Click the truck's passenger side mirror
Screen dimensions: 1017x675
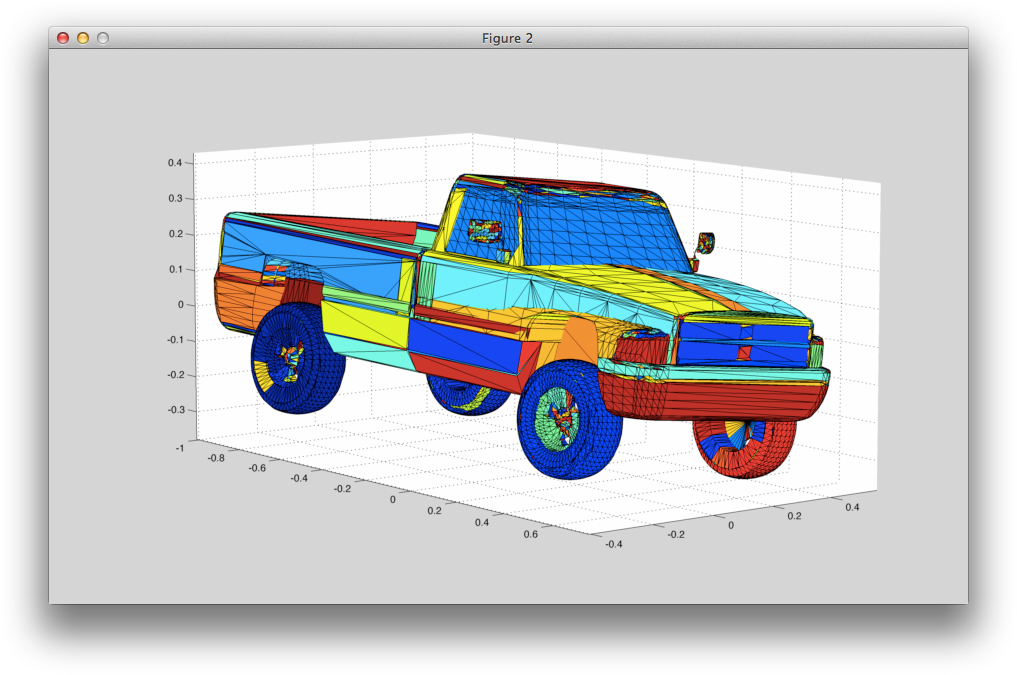(x=706, y=242)
